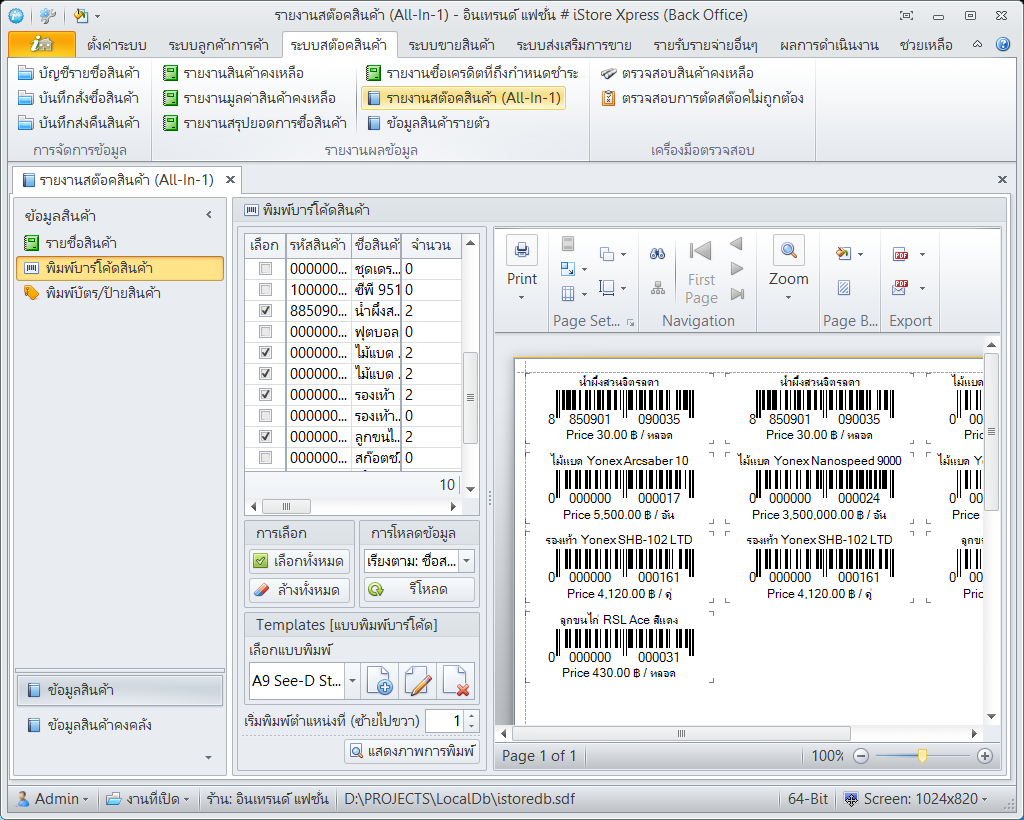Click the Page Color paint bucket icon
1024x820 pixels.
[x=844, y=253]
